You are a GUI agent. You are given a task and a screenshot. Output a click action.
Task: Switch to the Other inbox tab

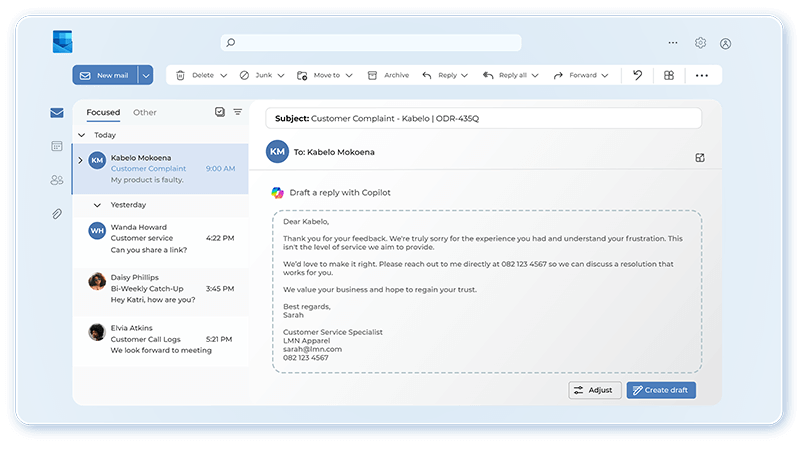(x=145, y=113)
